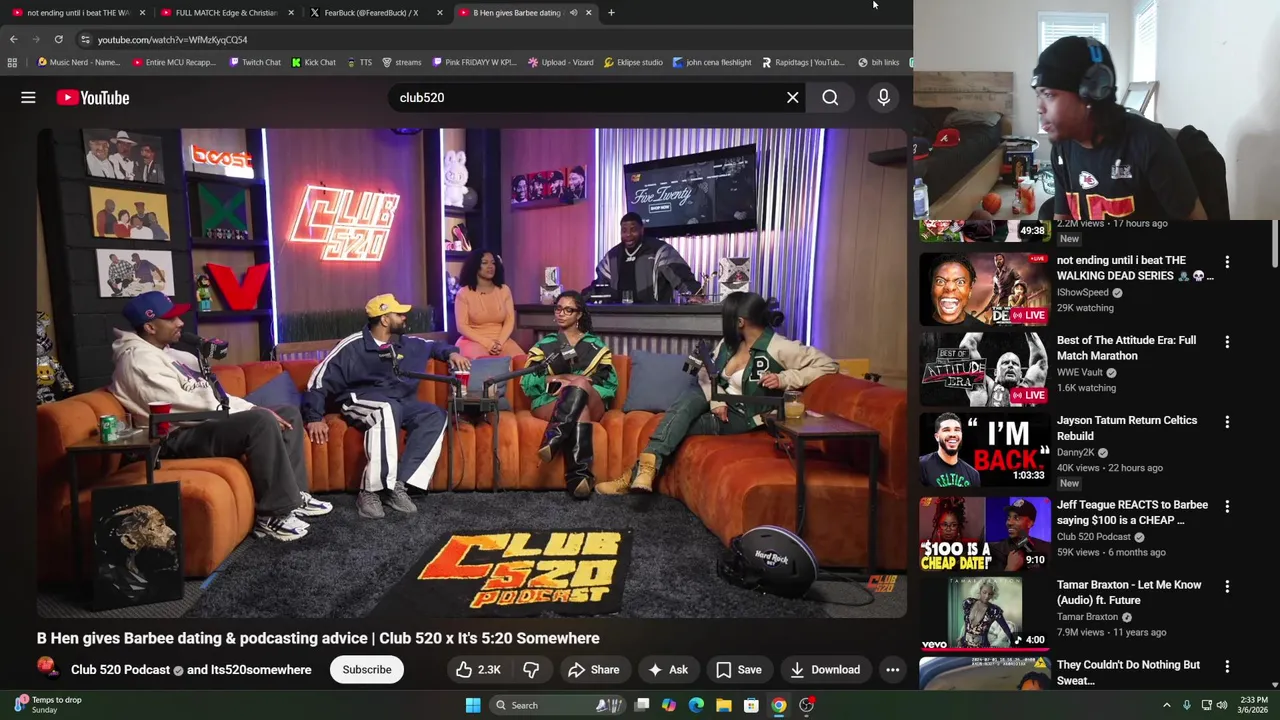Click the Club 520 video player

click(x=472, y=373)
